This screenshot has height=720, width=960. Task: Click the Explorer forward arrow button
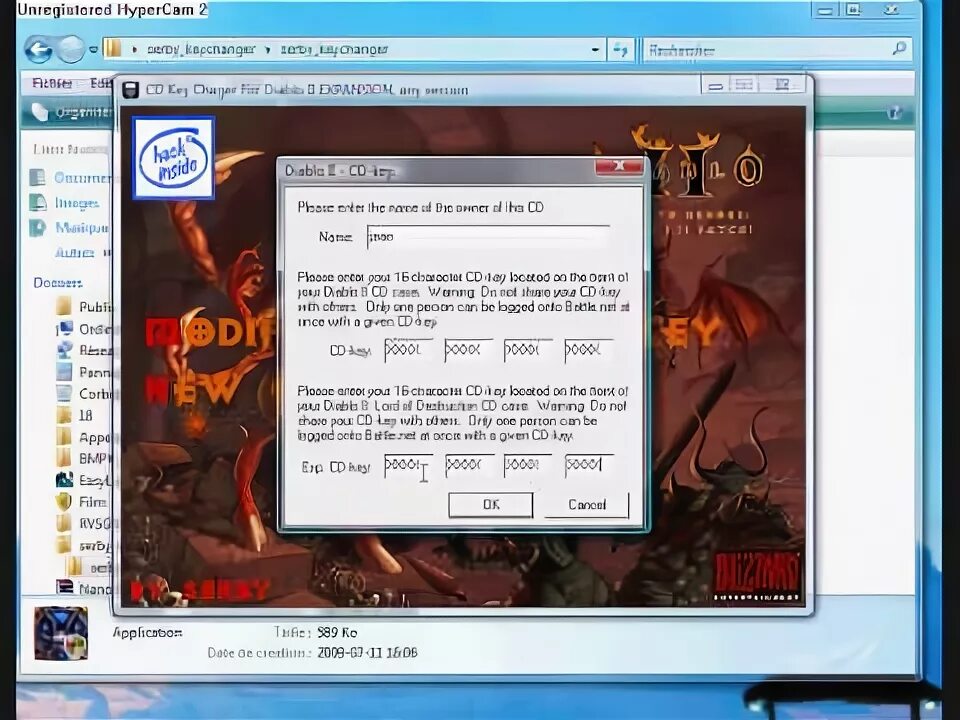point(71,50)
